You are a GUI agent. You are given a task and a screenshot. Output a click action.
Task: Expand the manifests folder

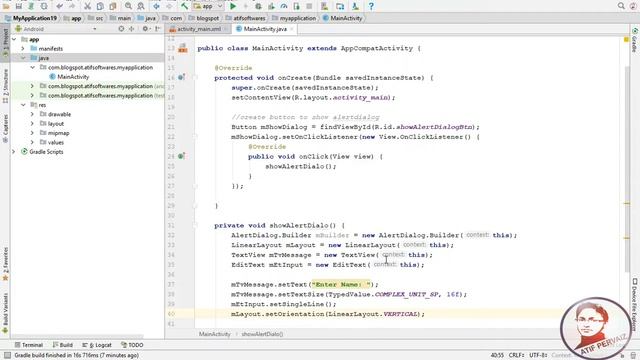(23, 49)
